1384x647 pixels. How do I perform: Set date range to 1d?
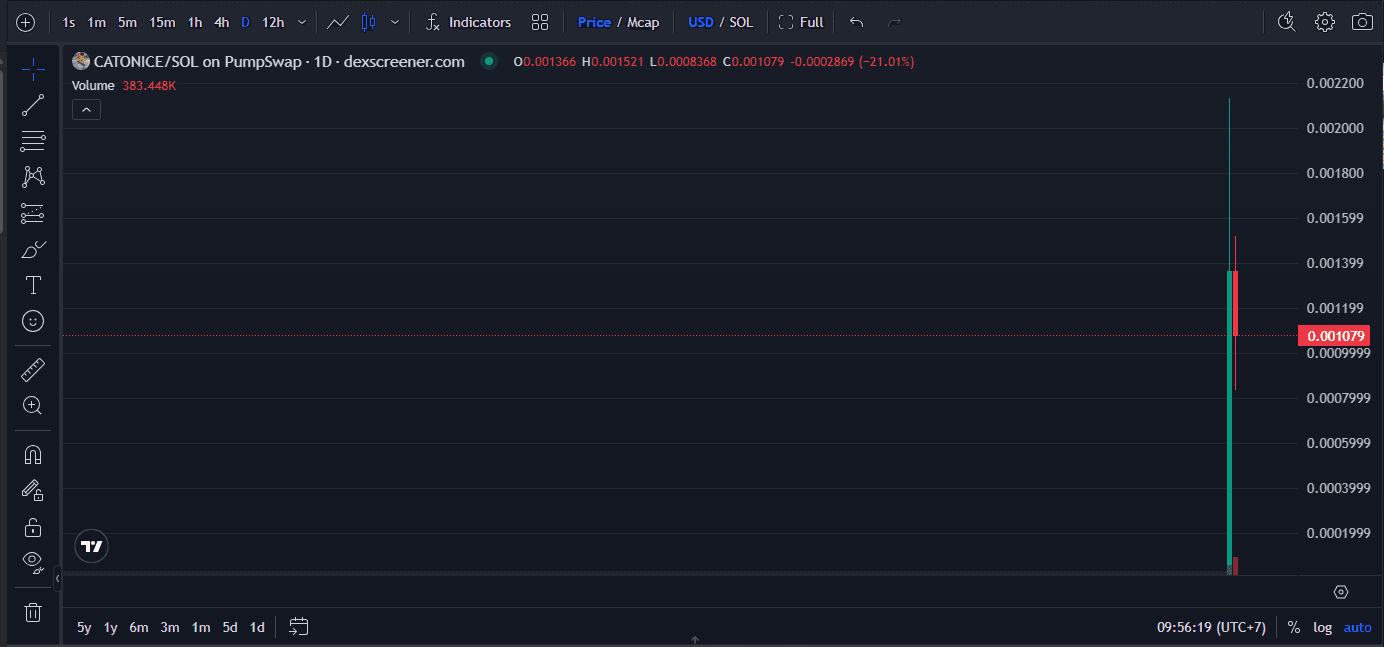tap(257, 627)
